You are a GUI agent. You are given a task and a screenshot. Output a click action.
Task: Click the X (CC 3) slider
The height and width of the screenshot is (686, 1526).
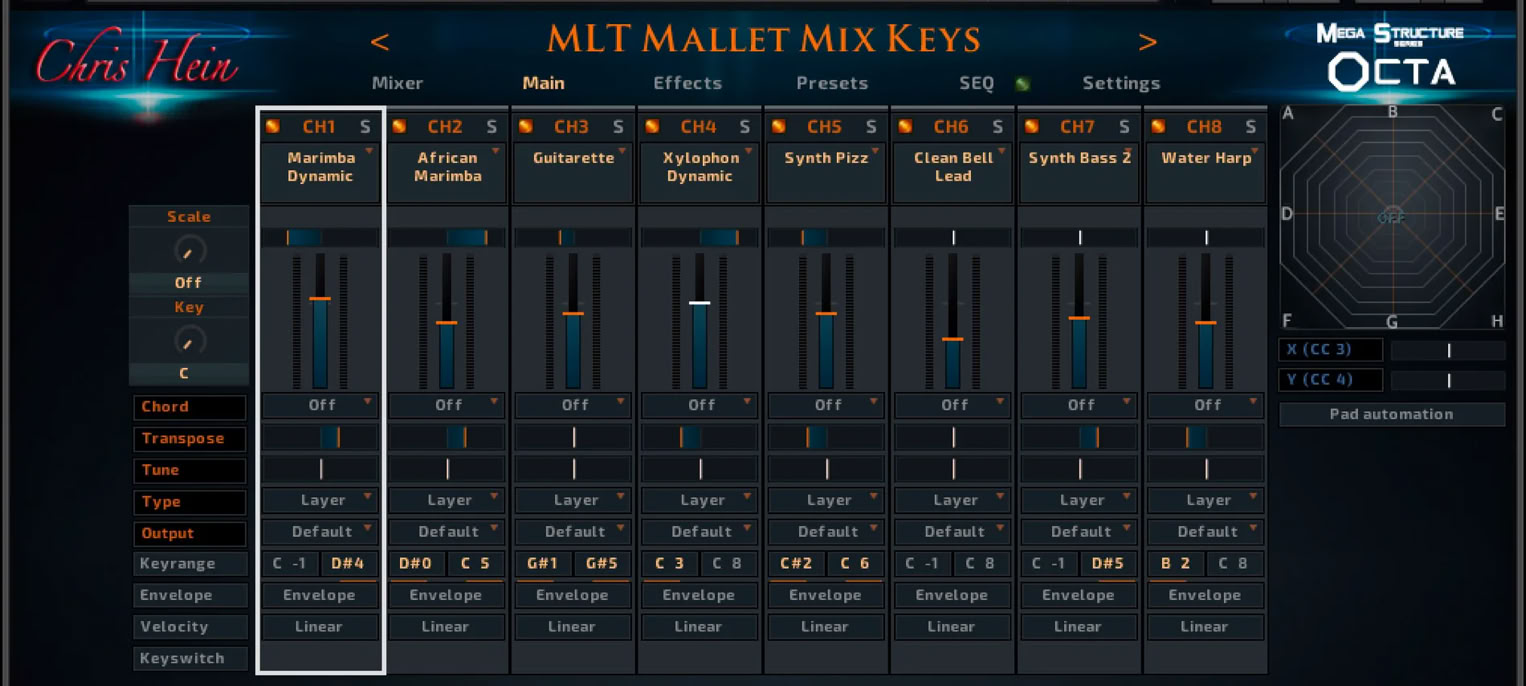click(1448, 351)
